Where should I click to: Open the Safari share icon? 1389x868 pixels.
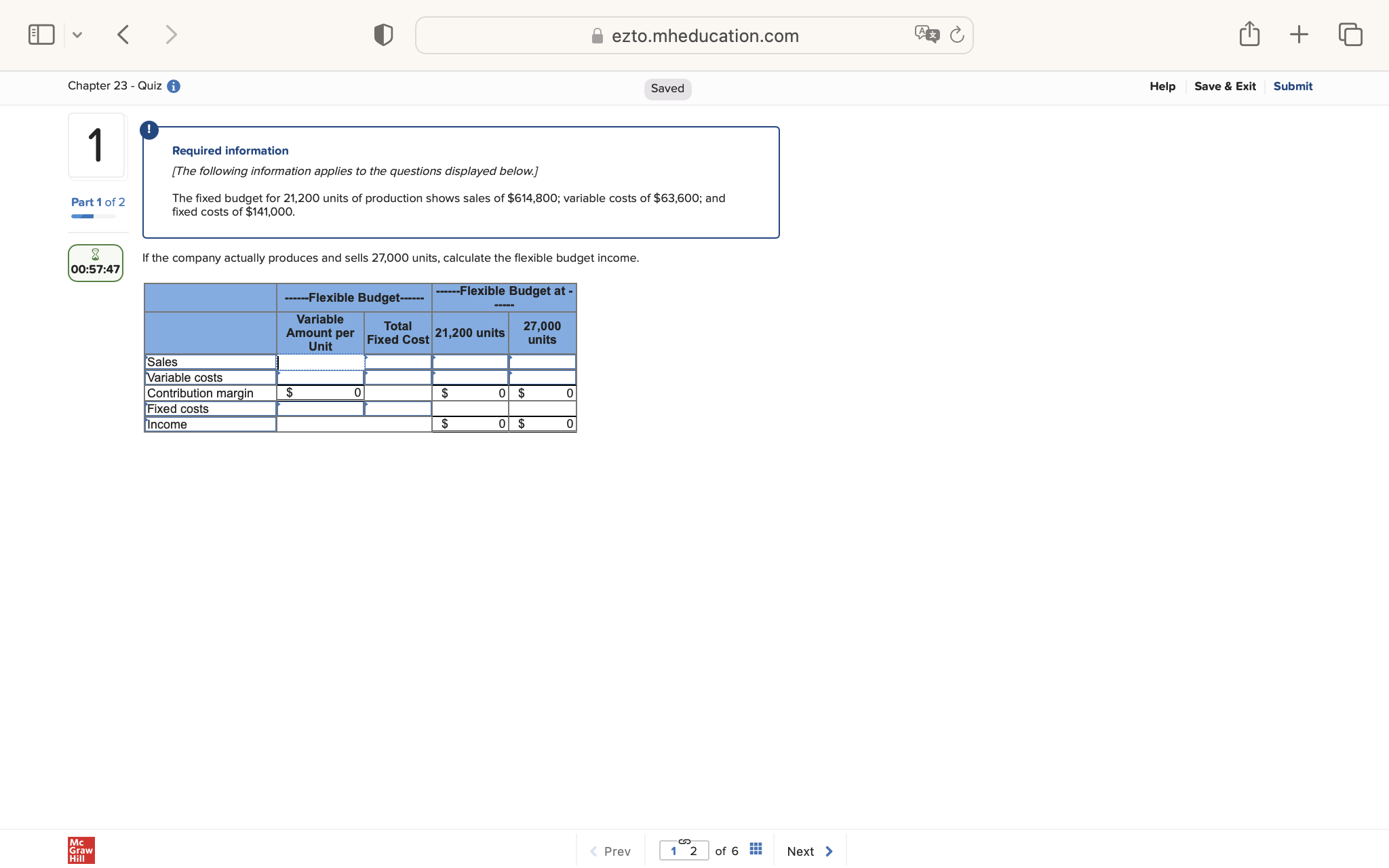[1249, 34]
